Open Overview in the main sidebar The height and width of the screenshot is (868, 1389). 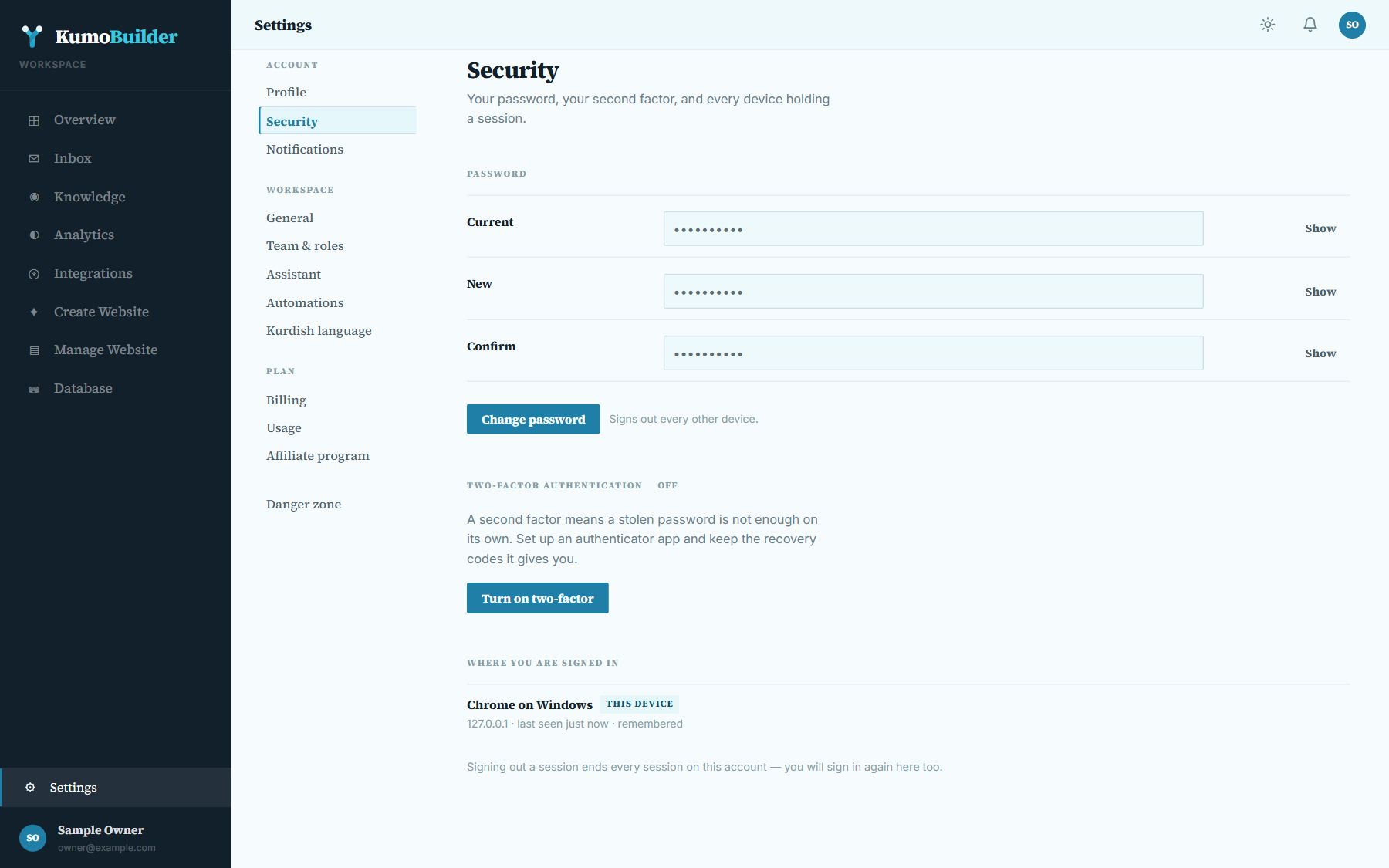click(x=116, y=120)
